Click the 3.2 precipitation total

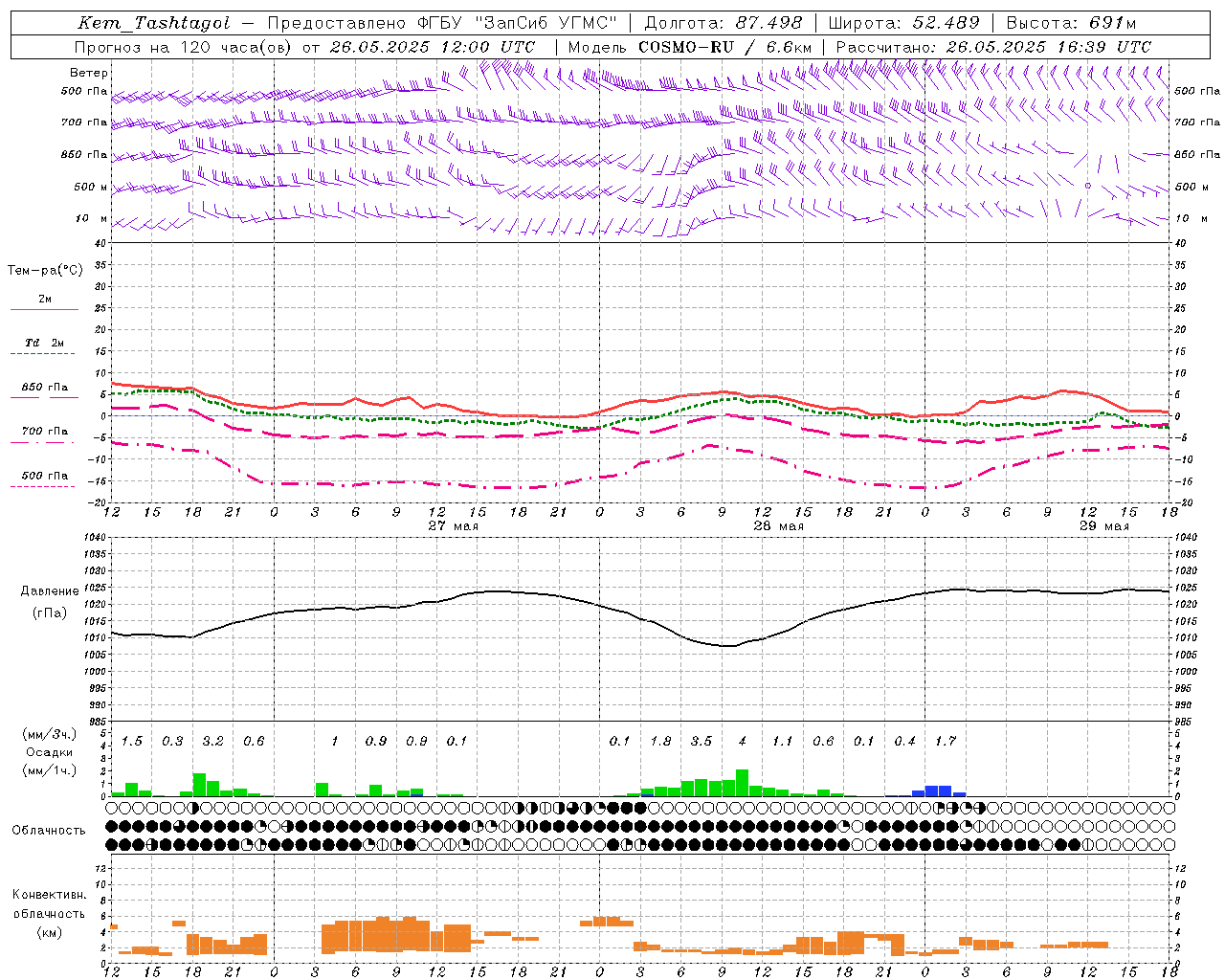[213, 741]
